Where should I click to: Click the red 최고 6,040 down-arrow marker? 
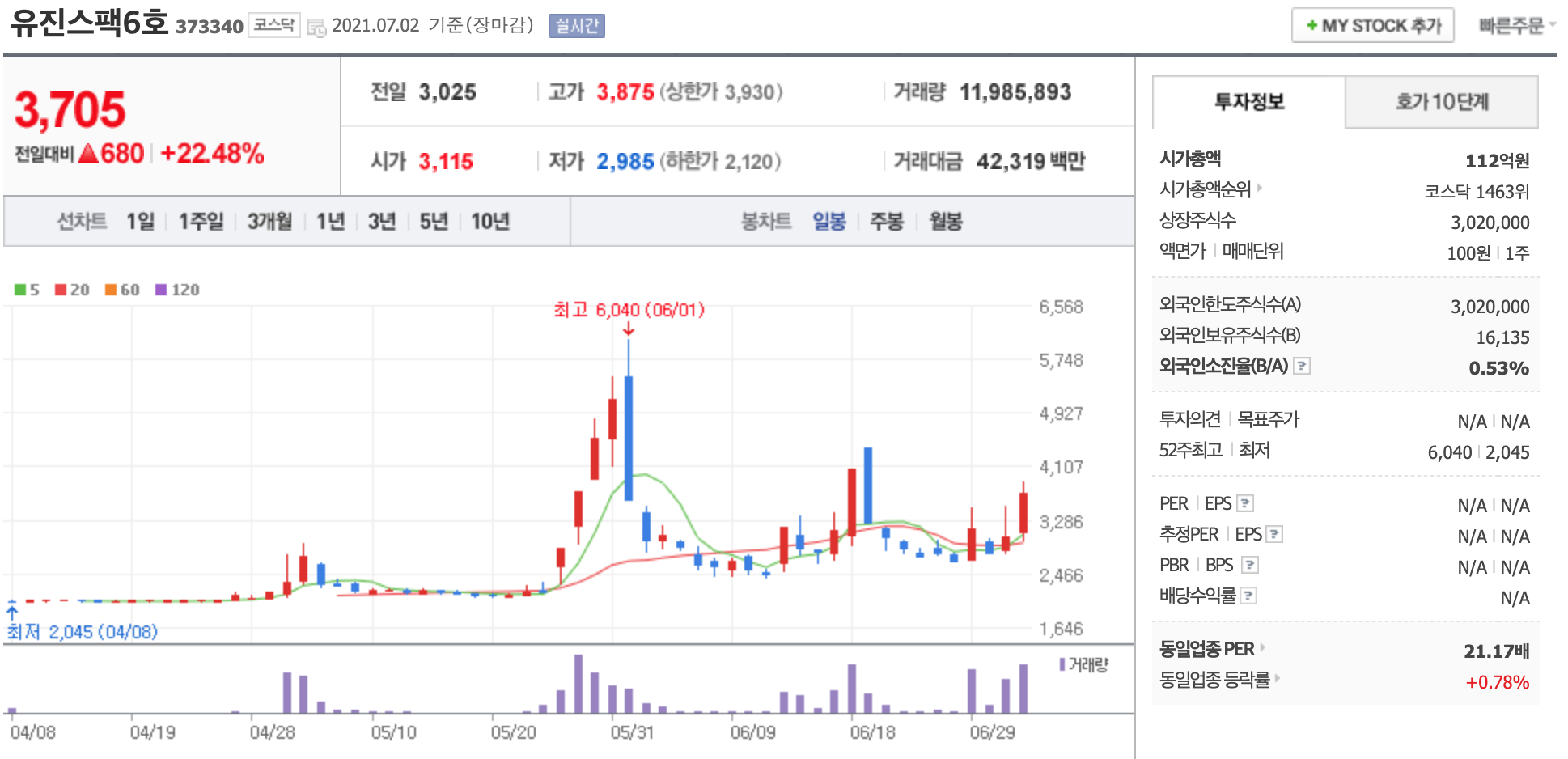click(629, 329)
